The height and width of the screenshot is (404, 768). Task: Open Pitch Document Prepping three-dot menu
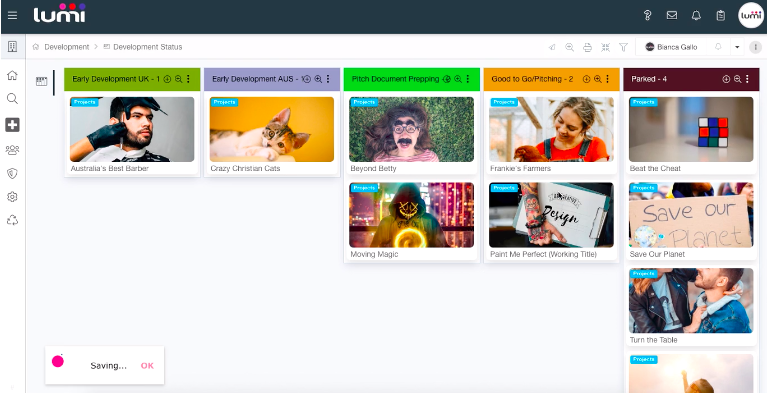click(468, 79)
